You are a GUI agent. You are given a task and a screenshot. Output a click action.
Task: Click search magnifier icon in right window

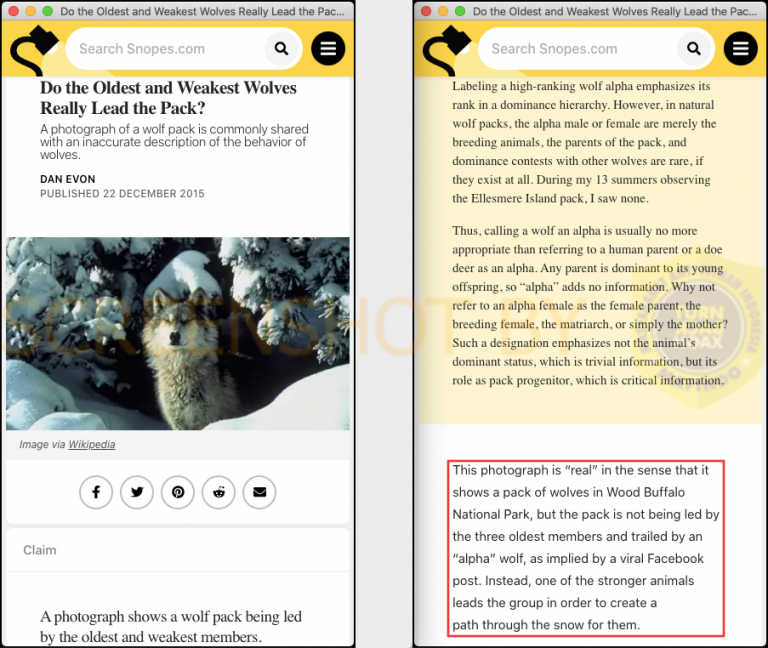694,48
